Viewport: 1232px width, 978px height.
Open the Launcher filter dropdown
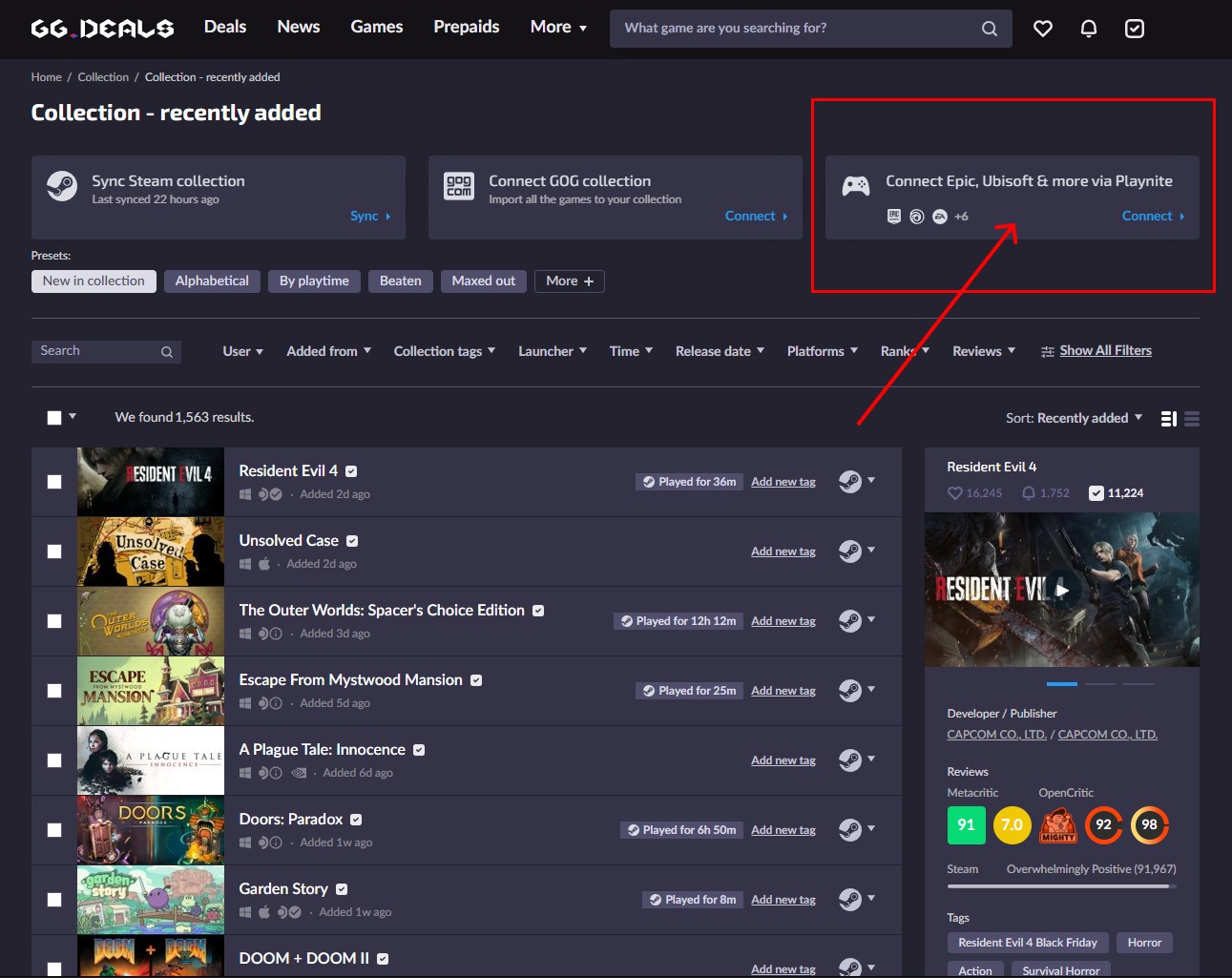(553, 351)
